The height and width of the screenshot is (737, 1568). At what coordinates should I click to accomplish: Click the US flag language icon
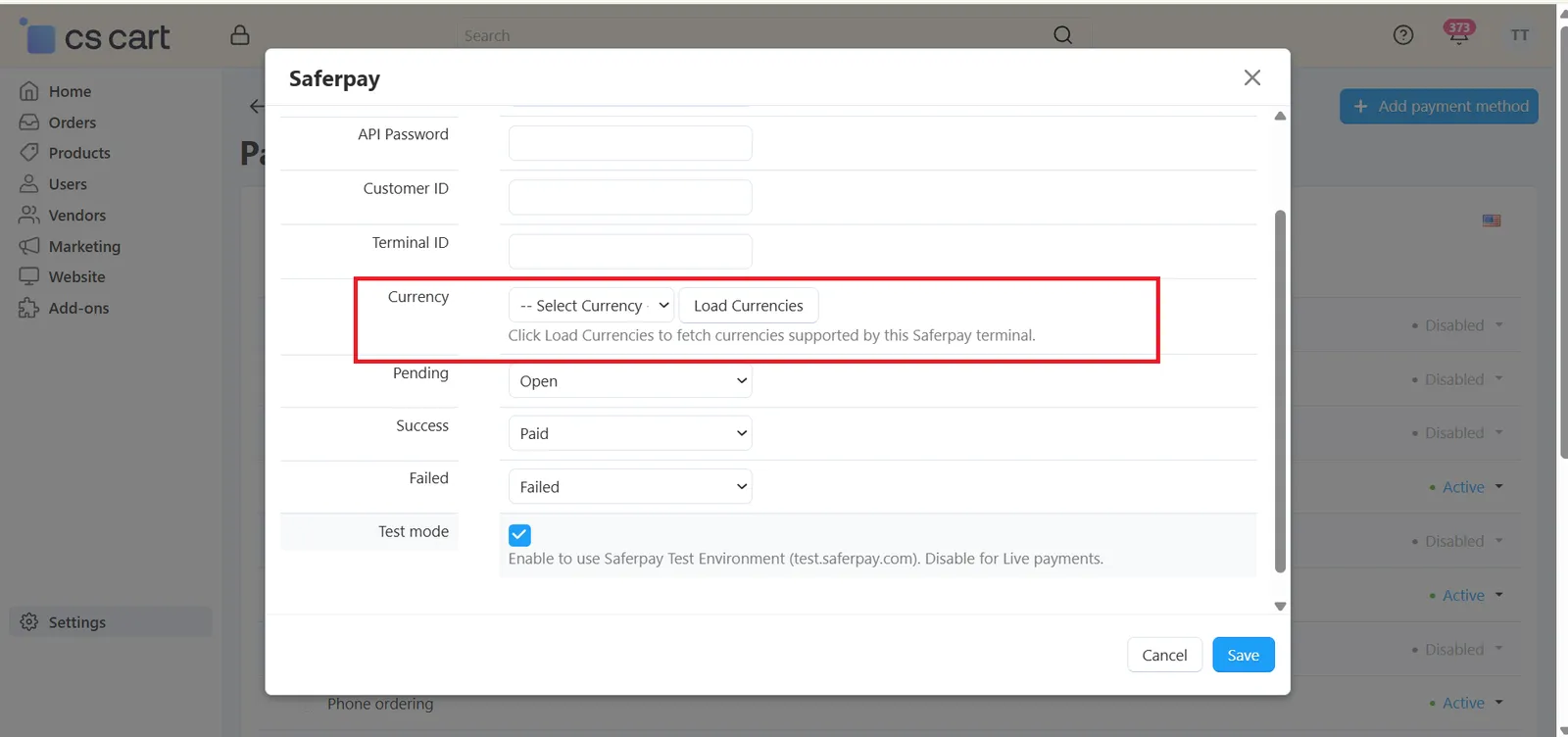(1492, 221)
